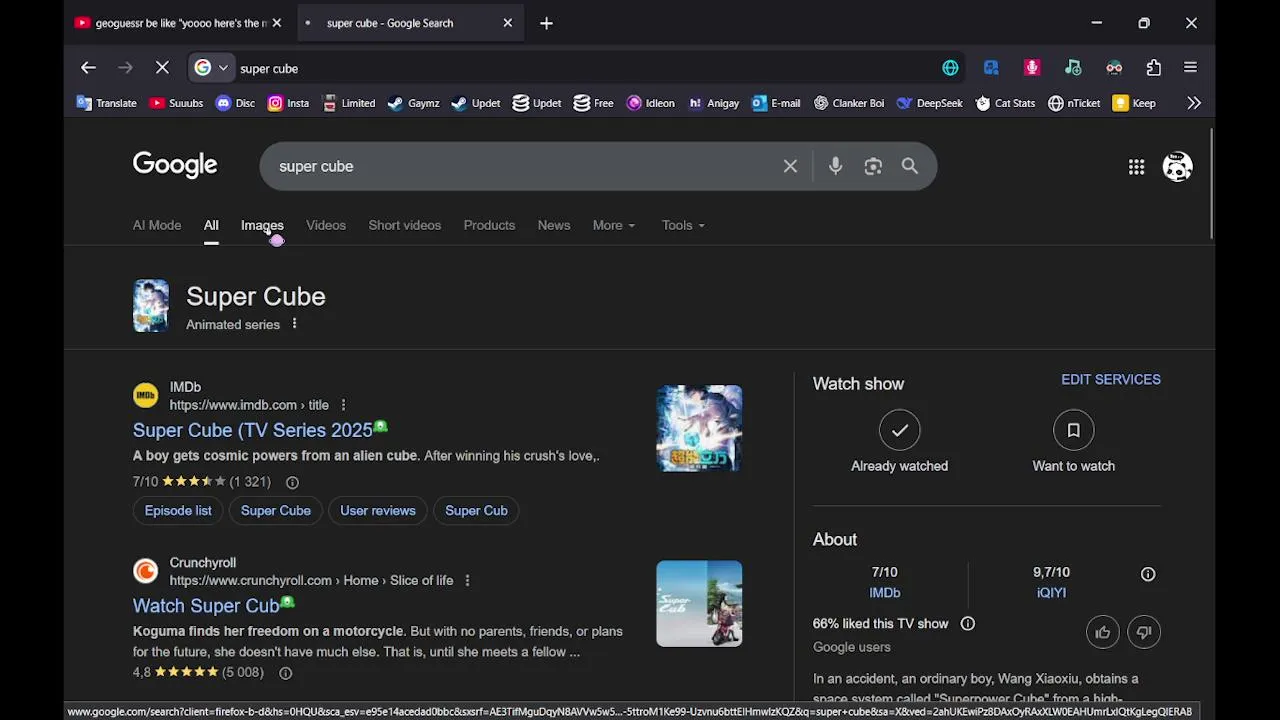Open the Idleon bookmark
The image size is (1280, 720).
[650, 103]
